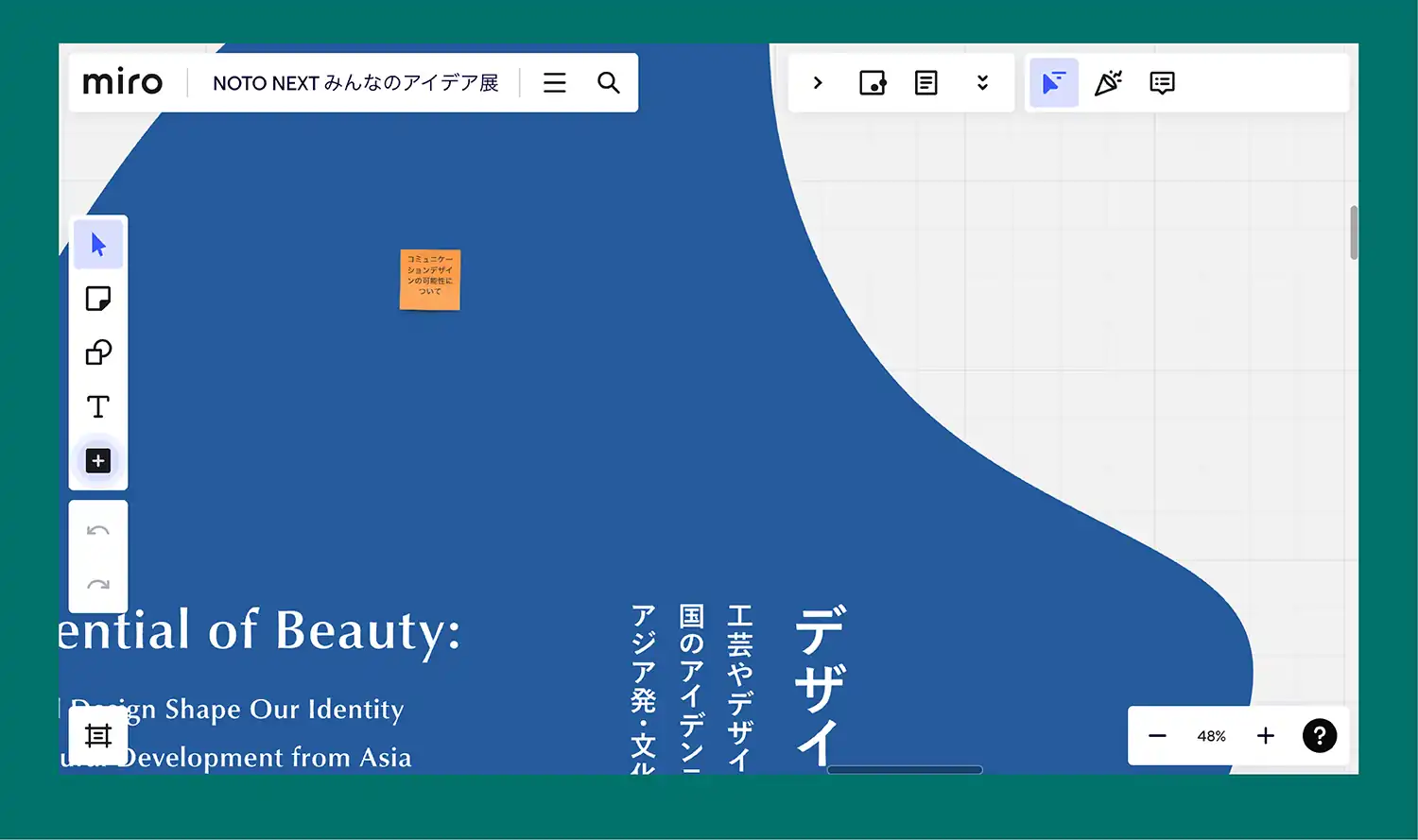
Task: Expand the collaboration toolbar chevron
Action: click(818, 83)
